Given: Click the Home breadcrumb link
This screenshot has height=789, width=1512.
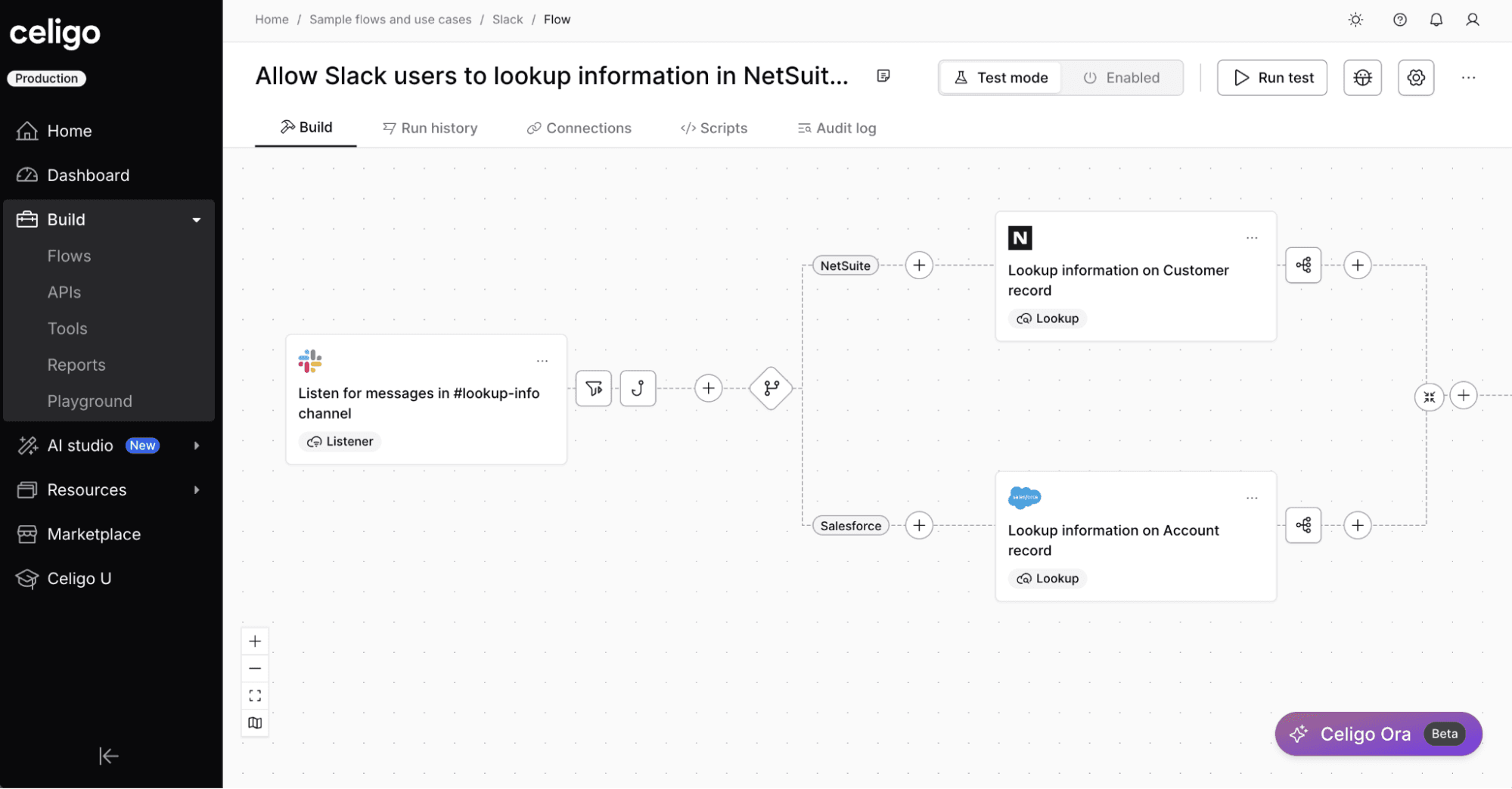Looking at the screenshot, I should (272, 20).
